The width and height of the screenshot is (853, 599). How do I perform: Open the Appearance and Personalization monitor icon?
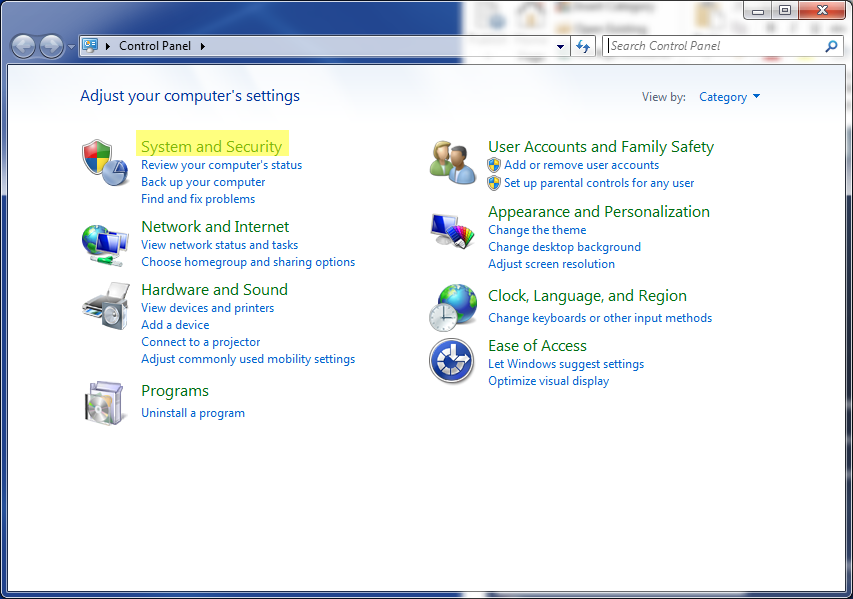[453, 231]
